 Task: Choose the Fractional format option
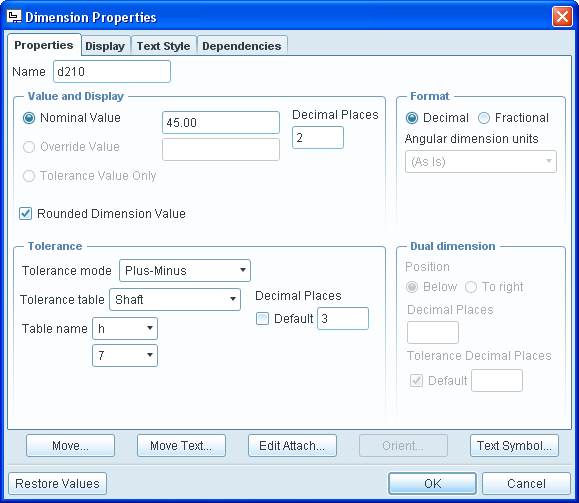point(484,118)
